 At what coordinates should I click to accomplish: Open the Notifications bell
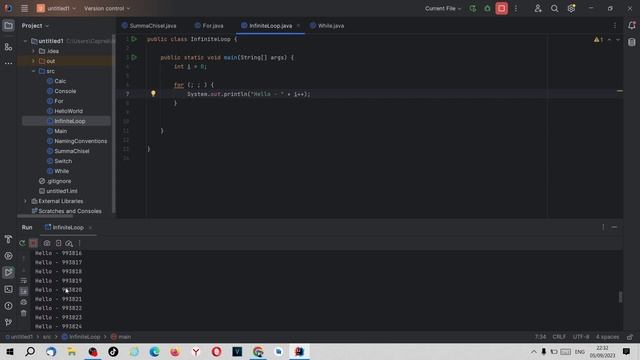pyautogui.click(x=632, y=26)
